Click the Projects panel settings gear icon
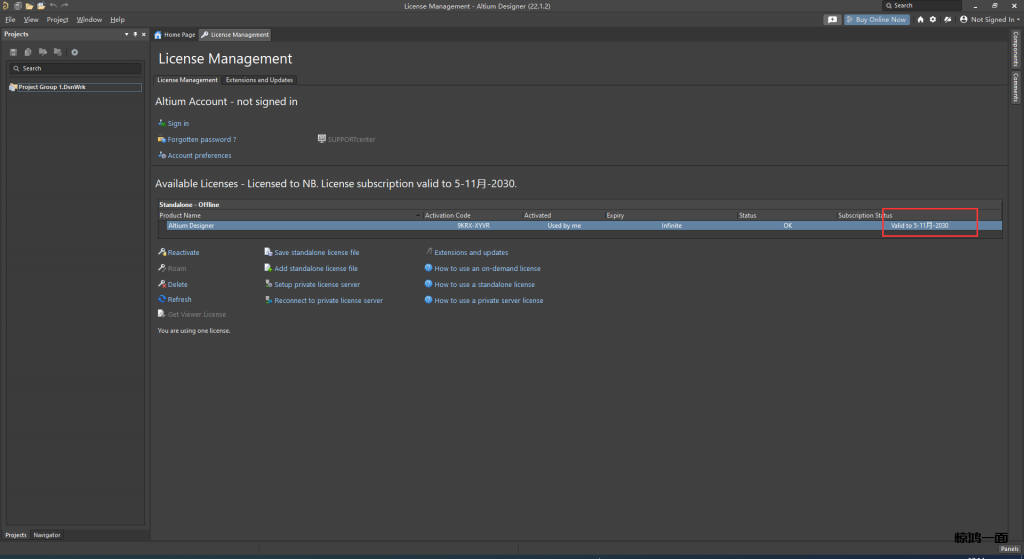The image size is (1024, 559). (74, 52)
